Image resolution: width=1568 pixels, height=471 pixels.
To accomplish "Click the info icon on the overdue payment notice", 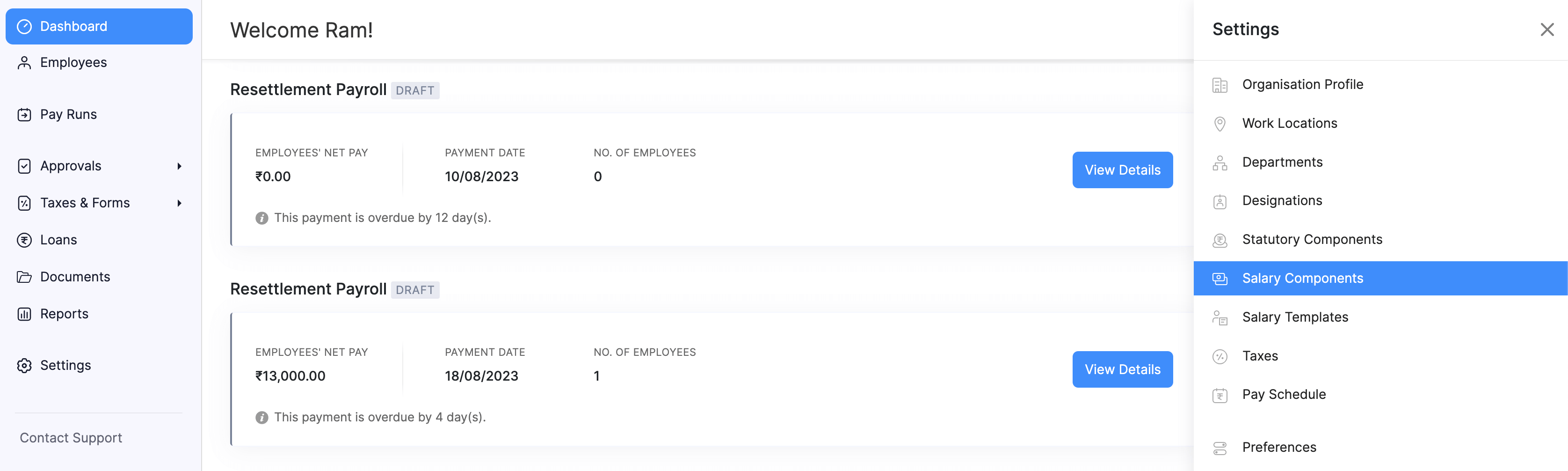I will click(262, 218).
